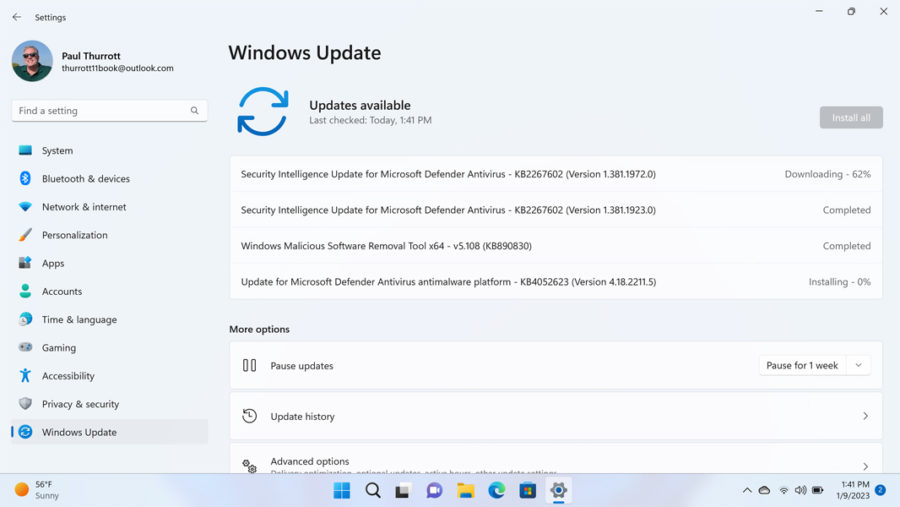The height and width of the screenshot is (507, 900).
Task: Open Privacy & security settings
Action: click(x=109, y=404)
